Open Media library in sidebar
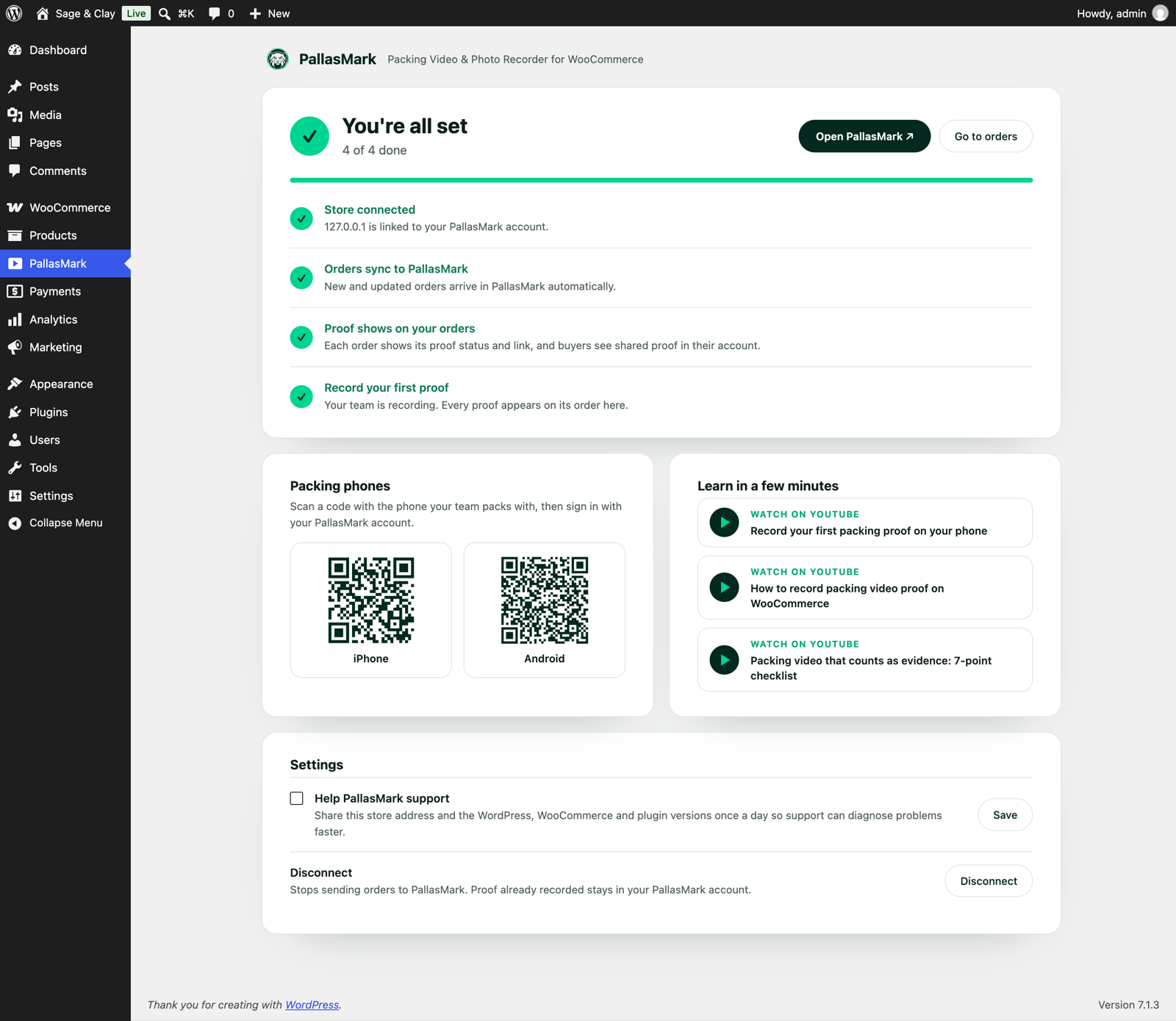This screenshot has width=1176, height=1021. (x=65, y=115)
